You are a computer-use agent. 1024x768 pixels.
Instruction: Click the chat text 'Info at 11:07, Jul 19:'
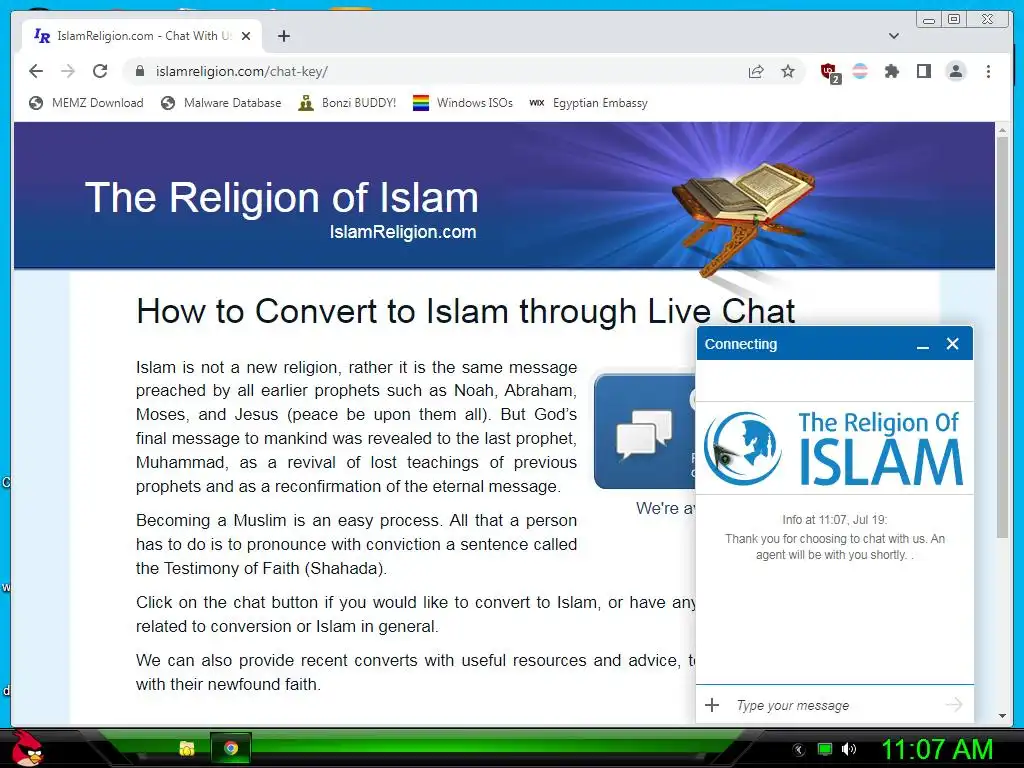835,520
